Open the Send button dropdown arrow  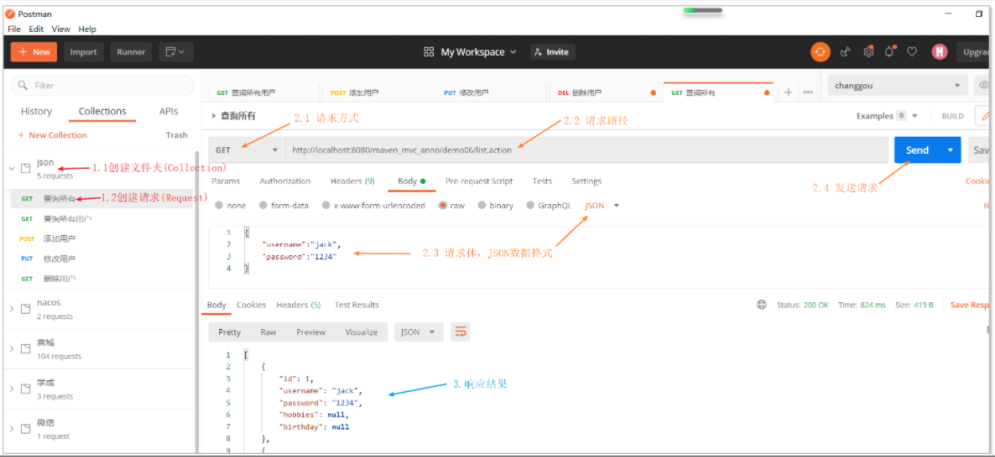[x=950, y=150]
